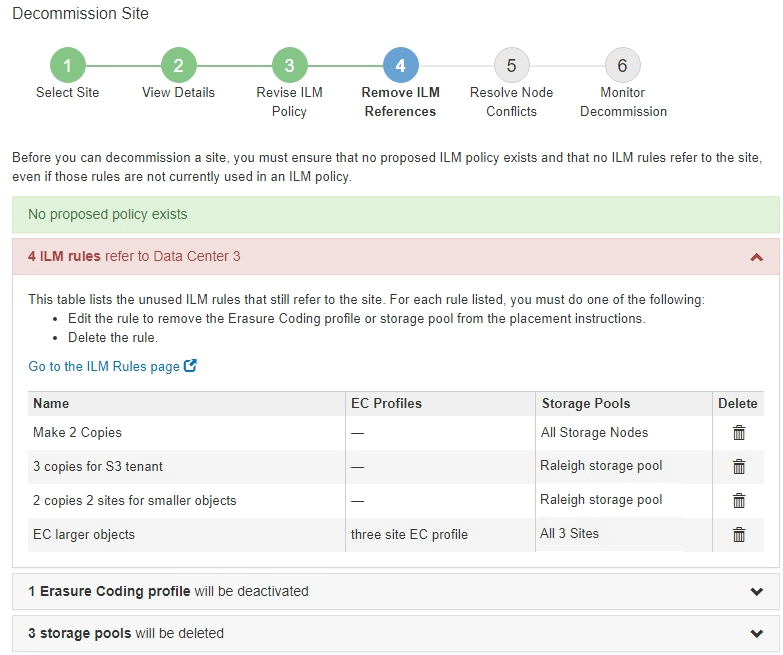Screen dimensions: 783x655
Task: Delete the 2 copies 2 sites rule
Action: click(739, 501)
